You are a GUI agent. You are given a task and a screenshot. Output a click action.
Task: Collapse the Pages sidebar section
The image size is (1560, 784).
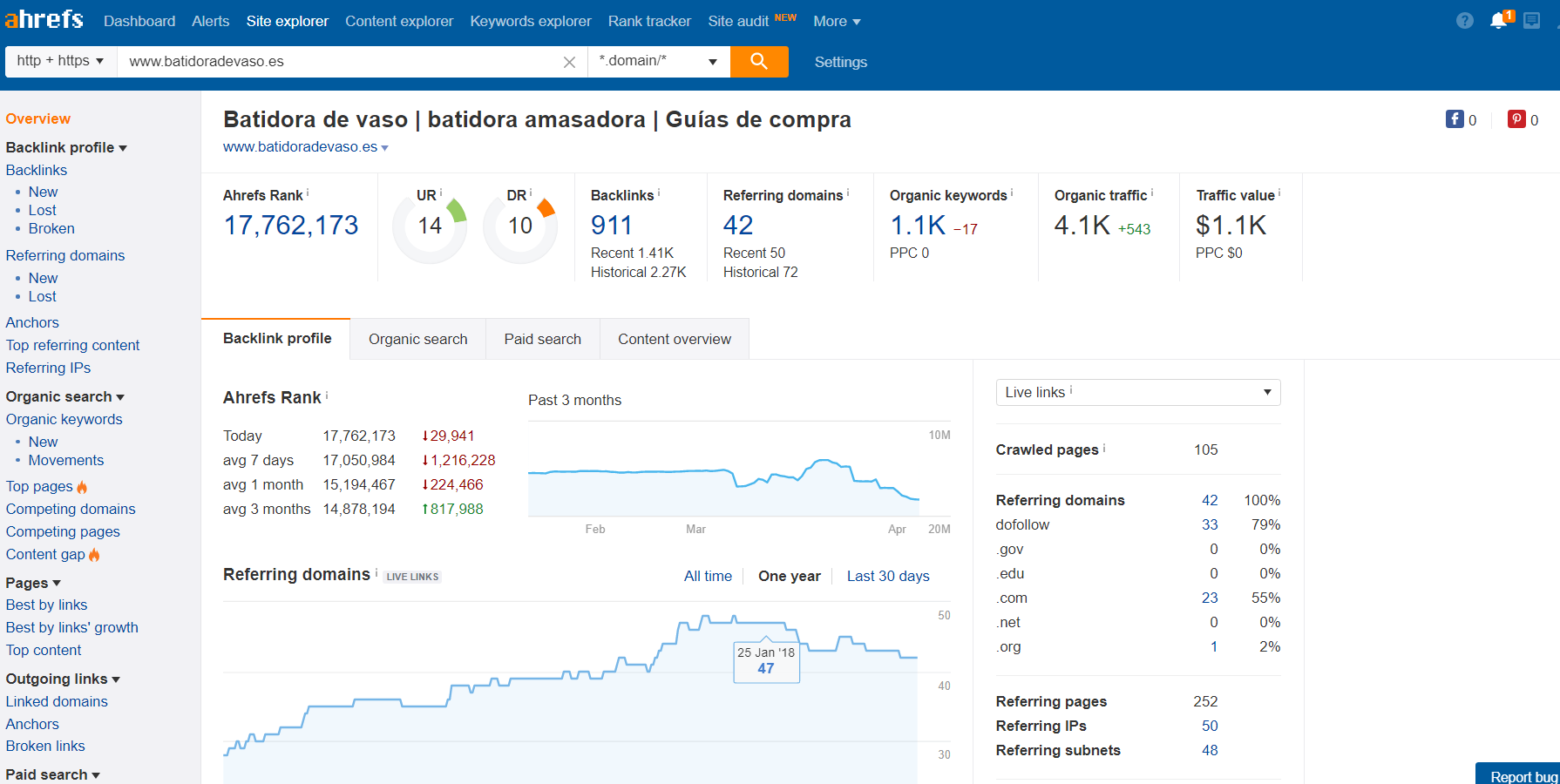(x=33, y=583)
